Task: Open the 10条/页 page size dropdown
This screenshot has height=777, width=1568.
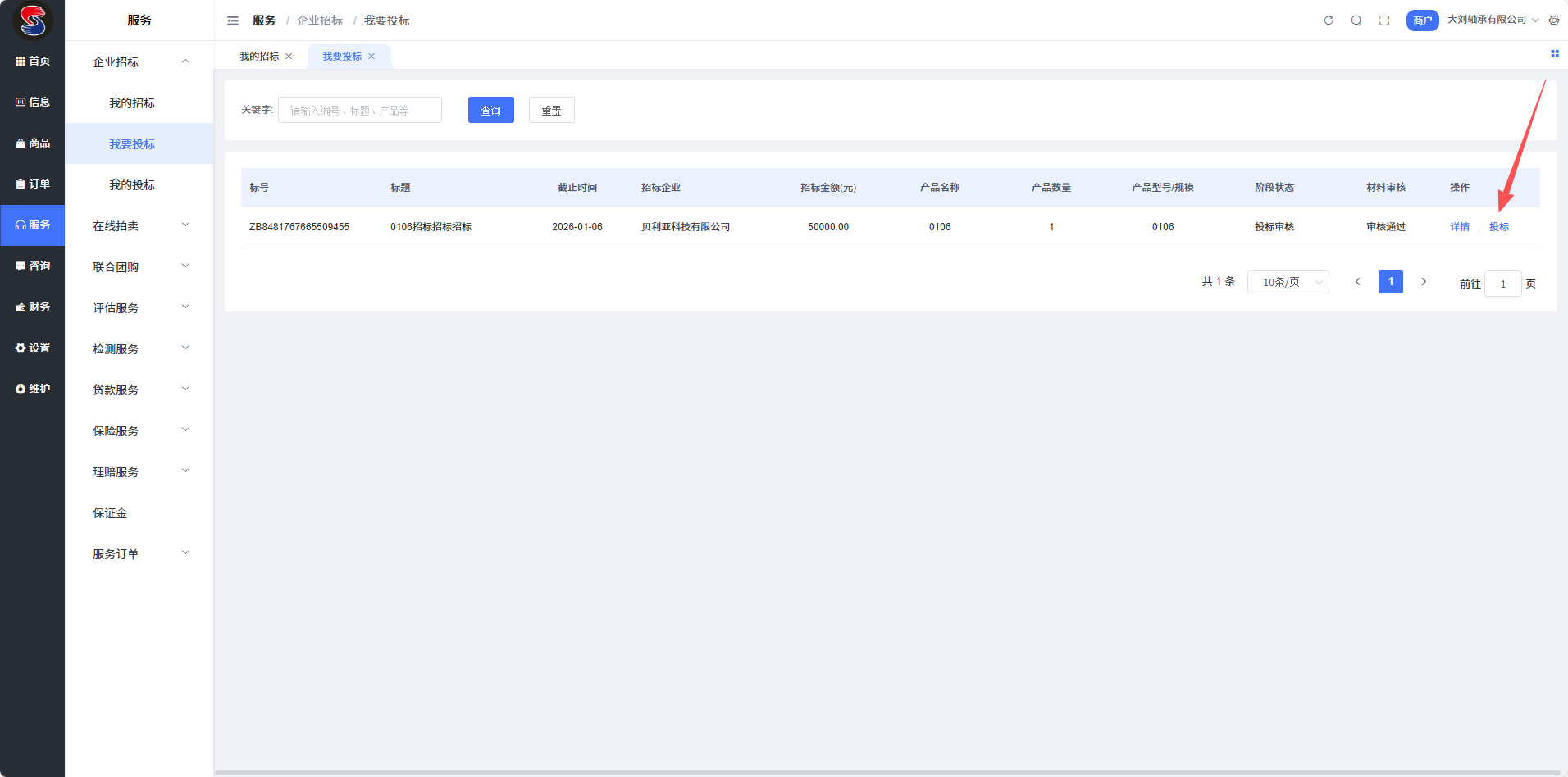Action: [1288, 282]
